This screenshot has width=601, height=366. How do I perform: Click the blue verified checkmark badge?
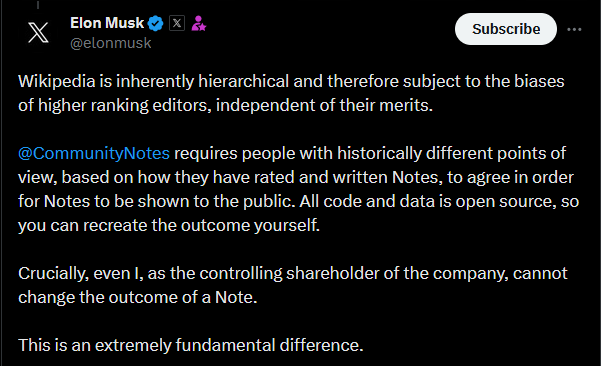pos(156,24)
